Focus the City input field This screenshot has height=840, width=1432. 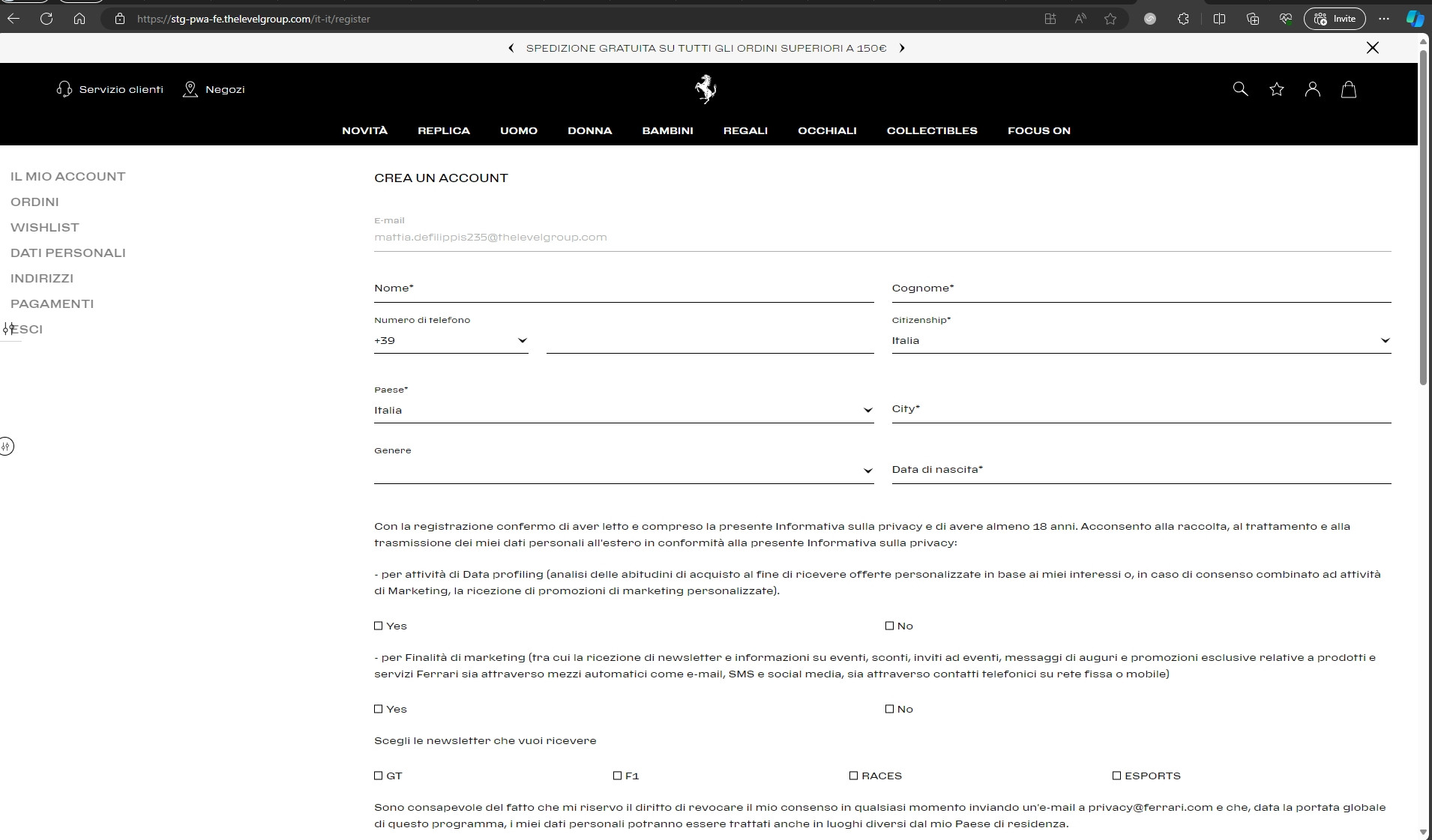[x=1141, y=410]
